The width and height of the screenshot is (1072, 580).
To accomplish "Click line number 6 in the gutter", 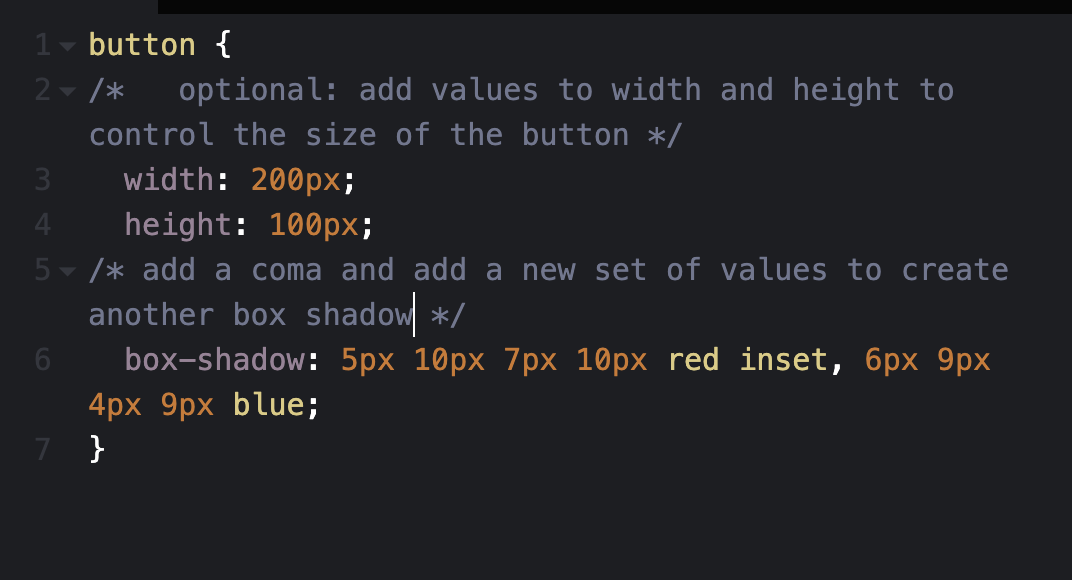I will (x=42, y=360).
